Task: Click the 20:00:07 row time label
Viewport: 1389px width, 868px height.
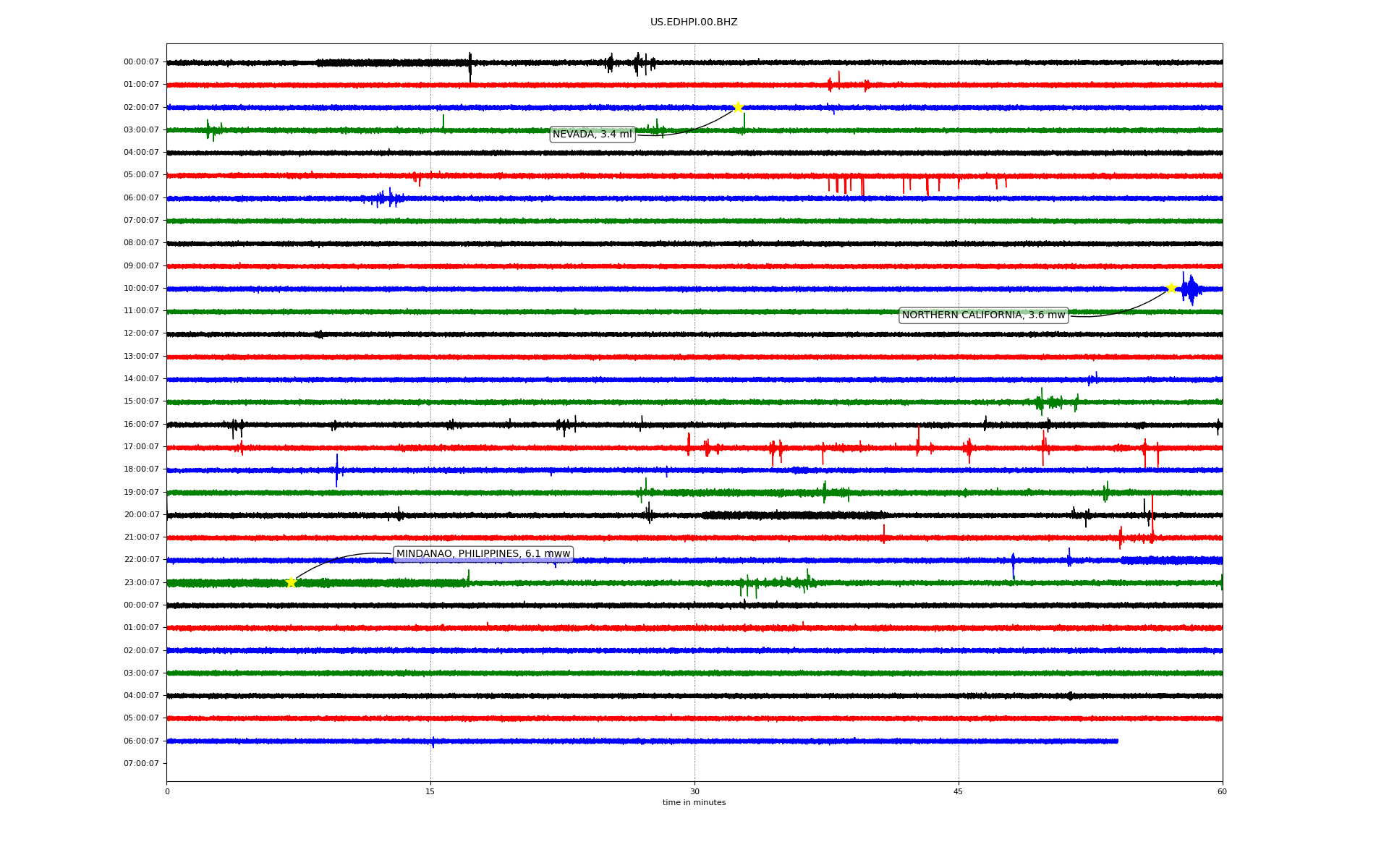Action: tap(141, 515)
